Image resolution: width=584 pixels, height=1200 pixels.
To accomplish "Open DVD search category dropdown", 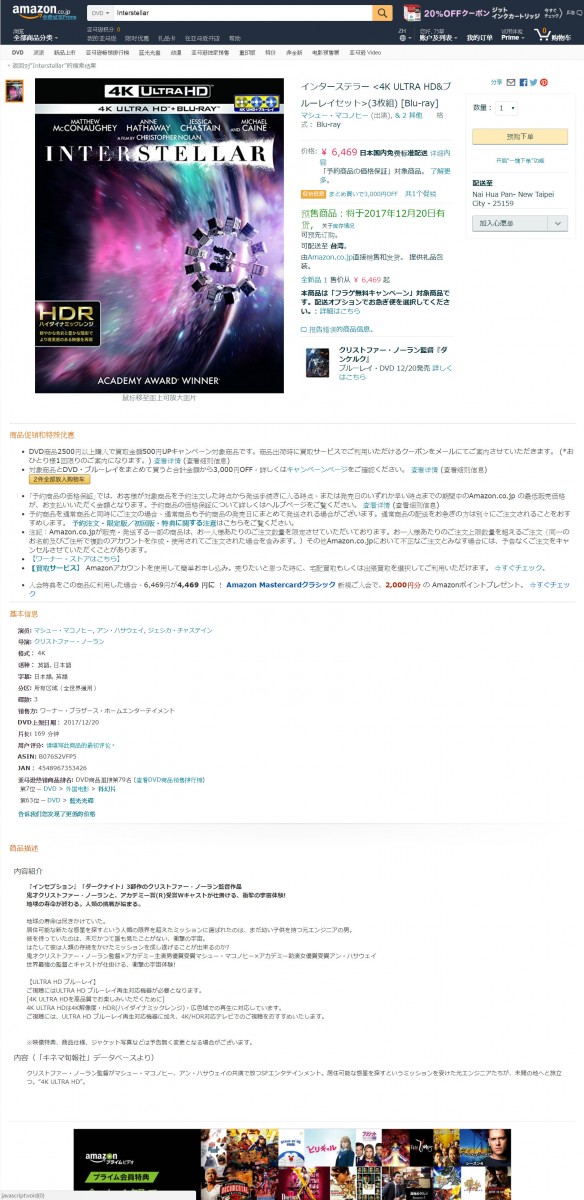I will click(x=99, y=13).
